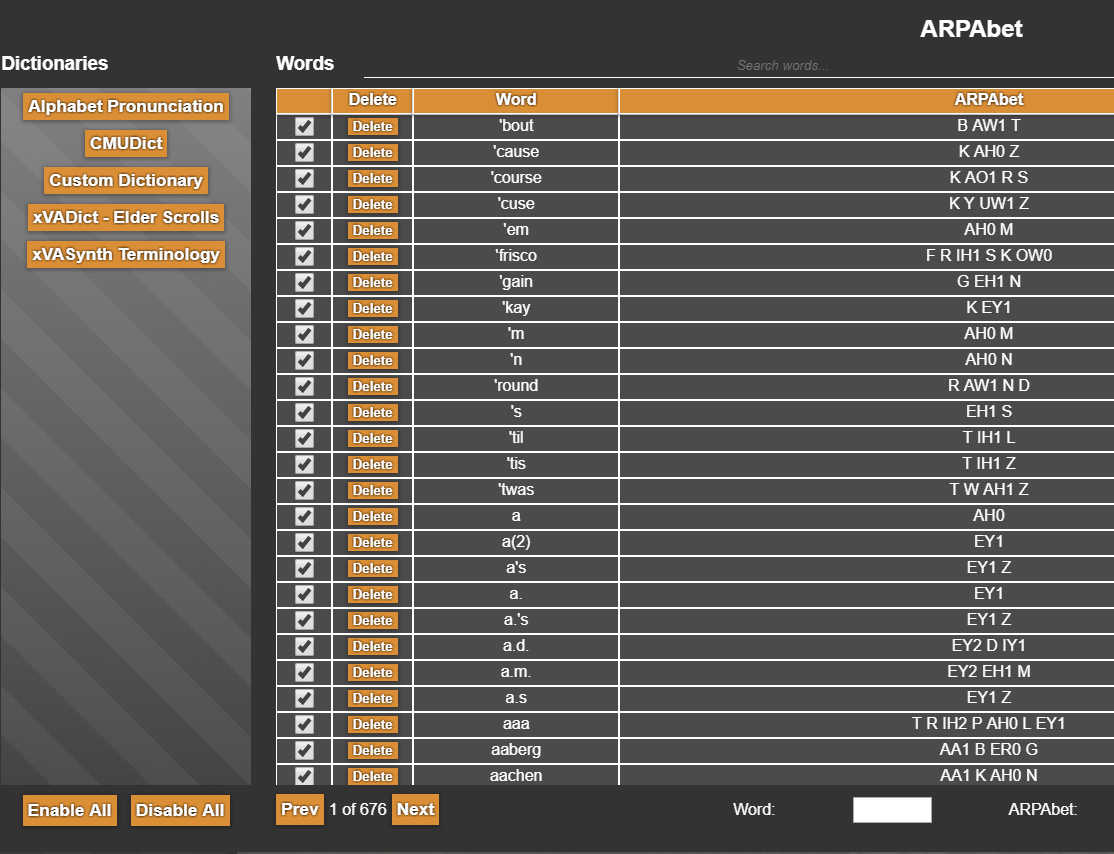The height and width of the screenshot is (854, 1114).
Task: Delete the a(2) pronunciation entry
Action: coord(372,543)
